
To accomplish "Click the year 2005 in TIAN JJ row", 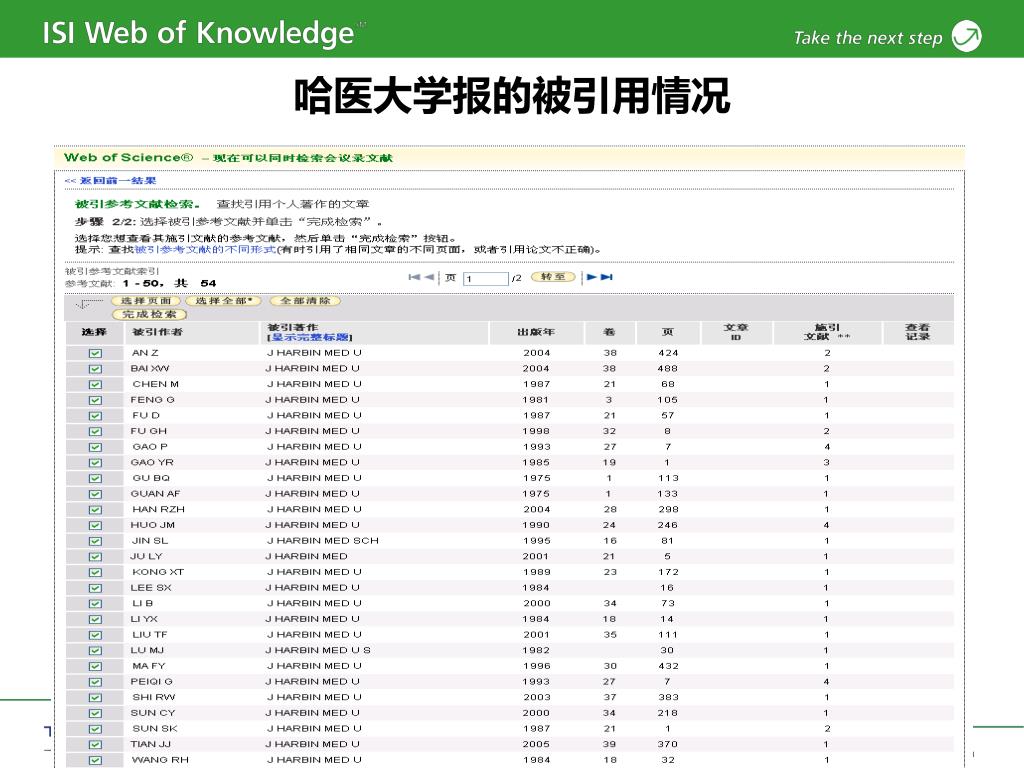I will pos(536,744).
